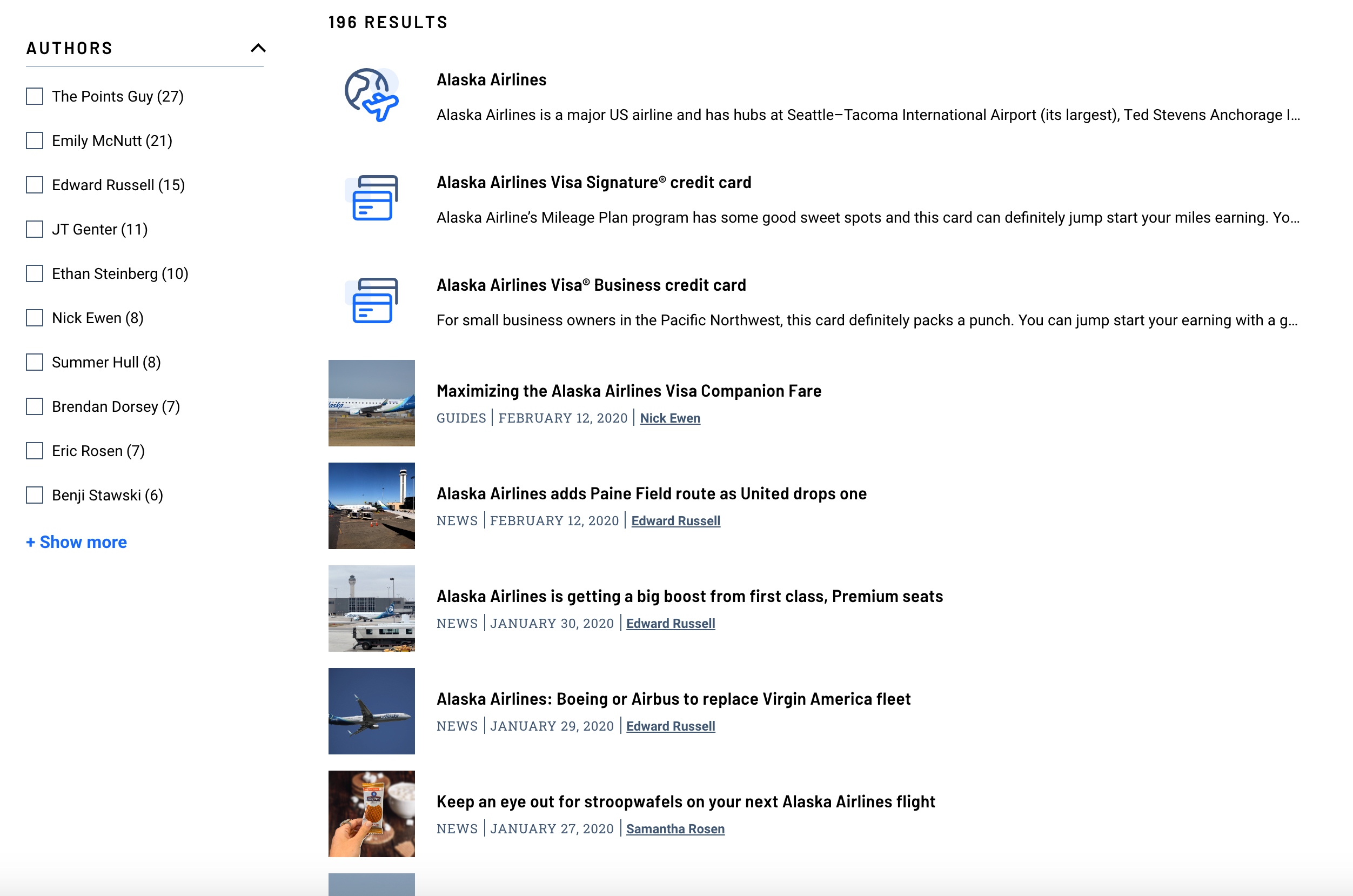Click the NEWS label on stroopwafels article
The image size is (1353, 896).
click(457, 828)
